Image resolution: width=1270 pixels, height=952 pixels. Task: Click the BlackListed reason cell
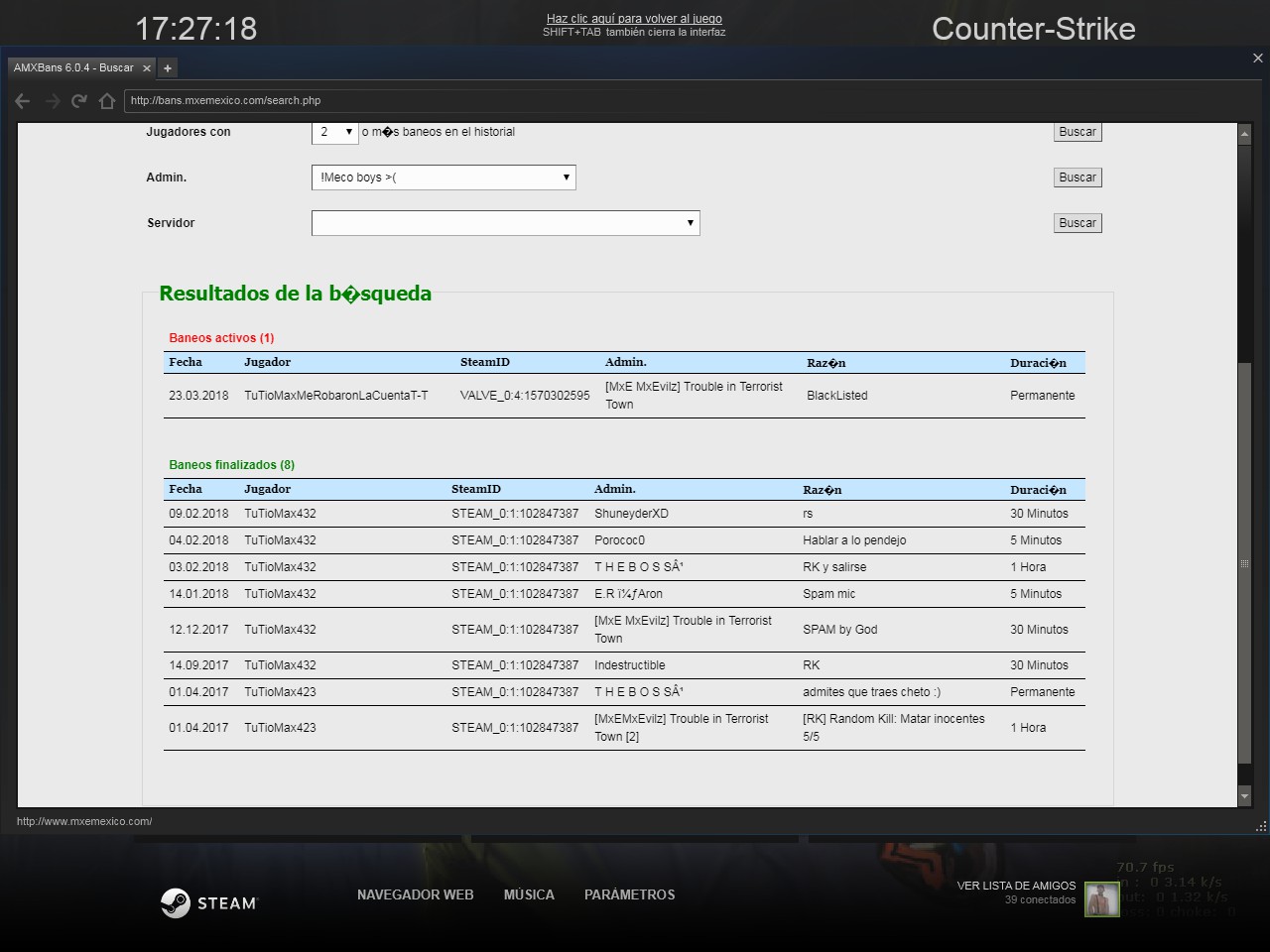[x=837, y=396]
